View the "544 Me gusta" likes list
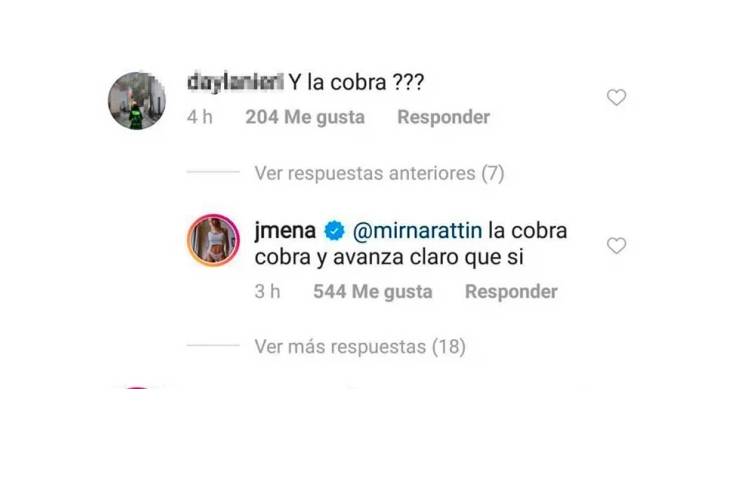The width and height of the screenshot is (745, 483). 372,292
